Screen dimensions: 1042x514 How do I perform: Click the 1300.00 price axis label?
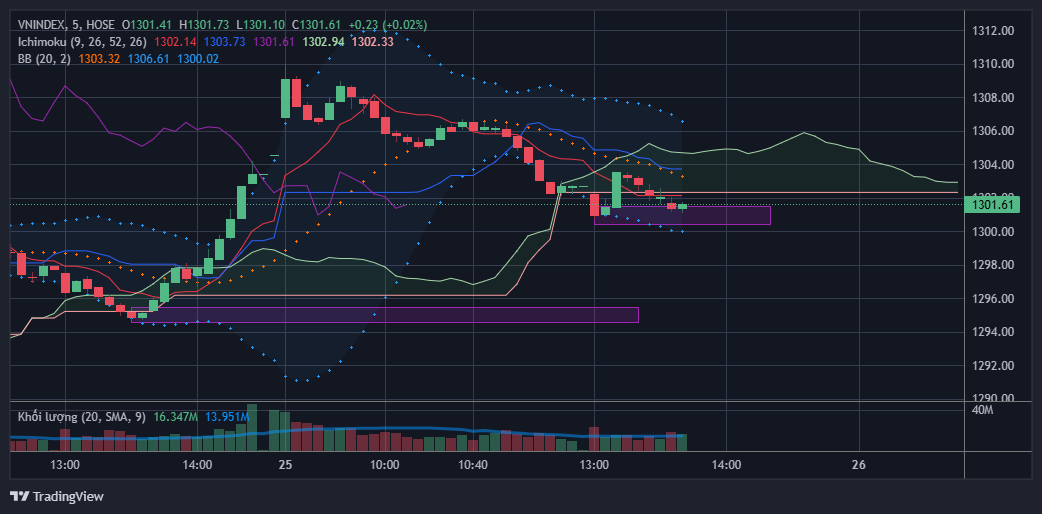[993, 232]
